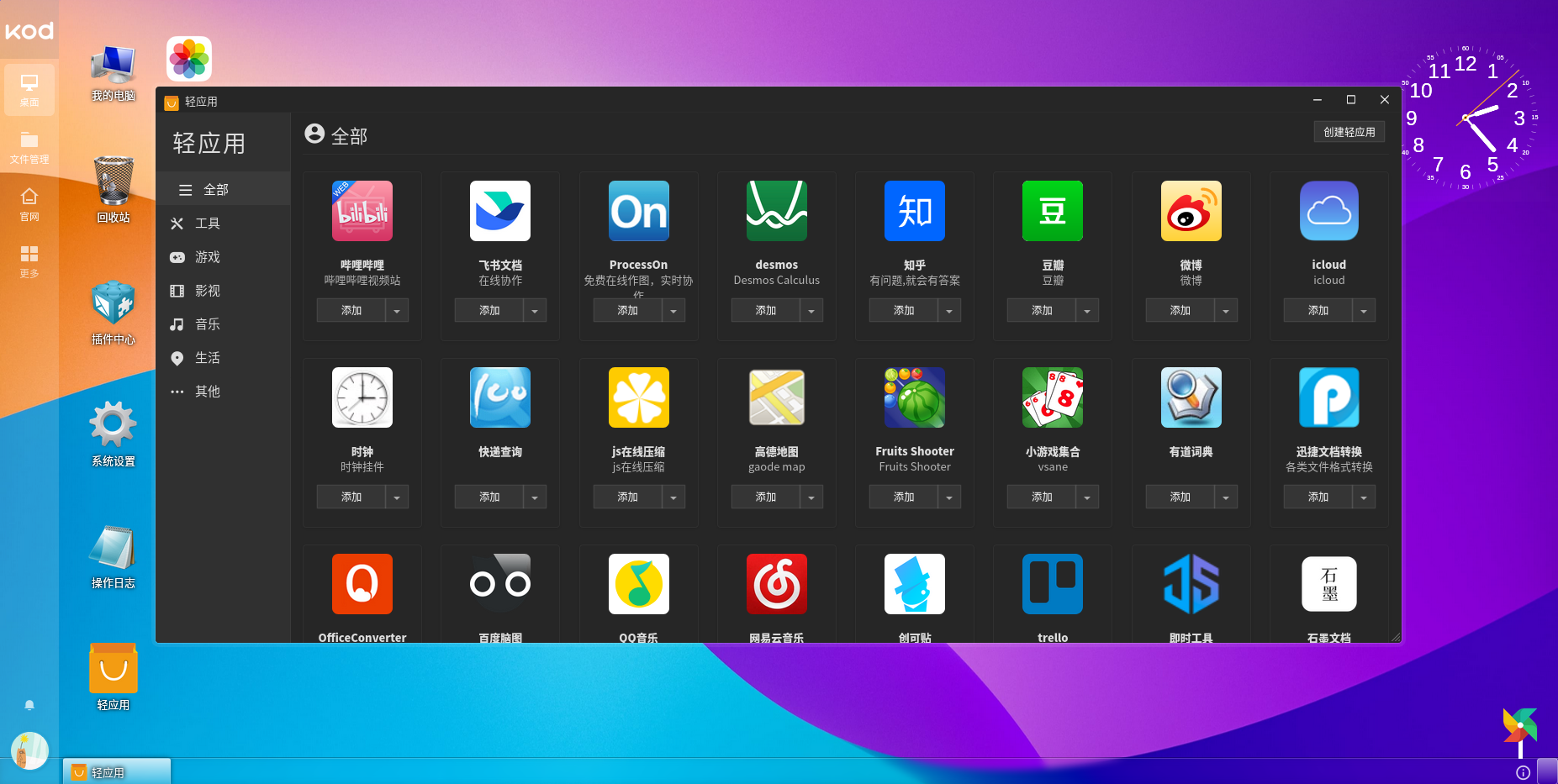
Task: Expand add options dropdown for 哔哩哔哩
Action: 397,311
